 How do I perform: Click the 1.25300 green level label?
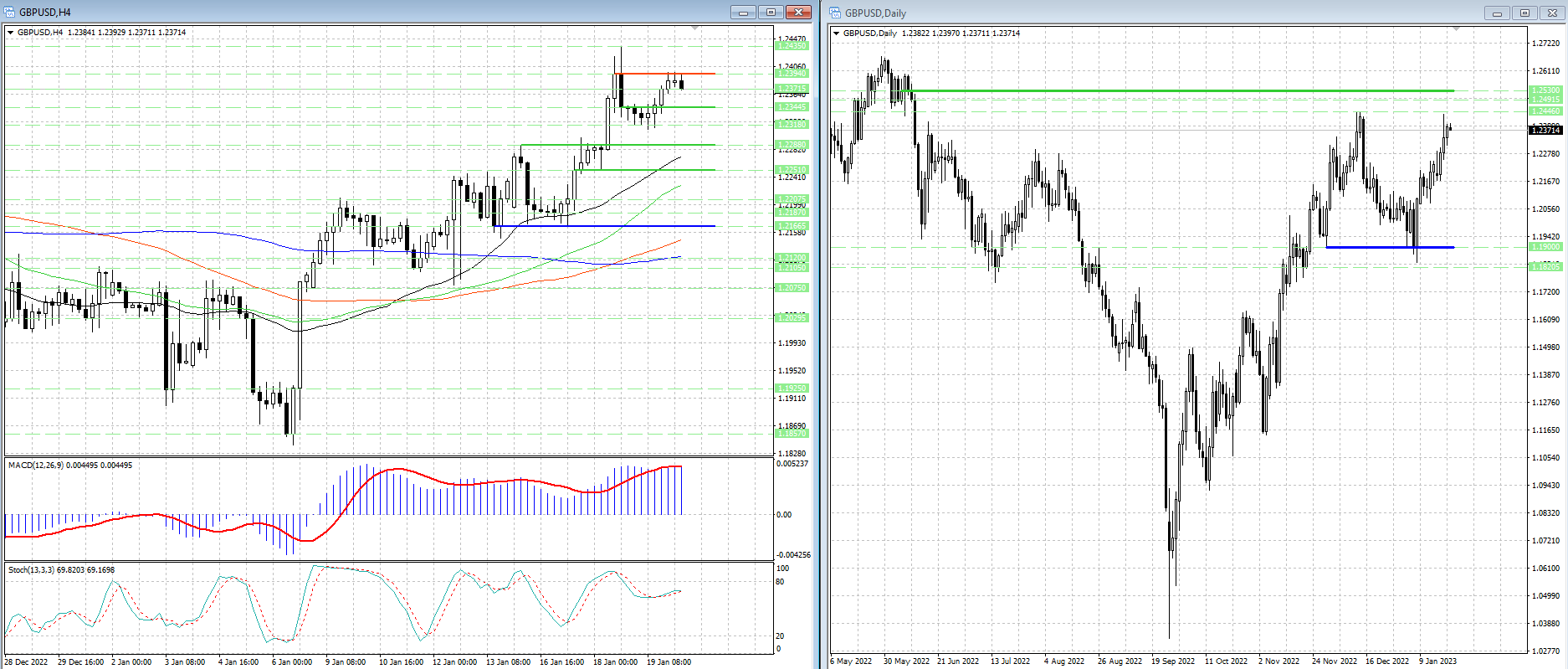(x=1545, y=90)
